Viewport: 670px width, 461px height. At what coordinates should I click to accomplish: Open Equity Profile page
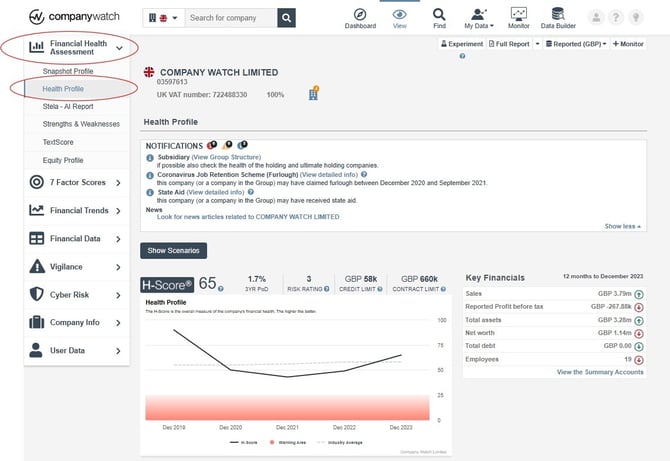(63, 160)
